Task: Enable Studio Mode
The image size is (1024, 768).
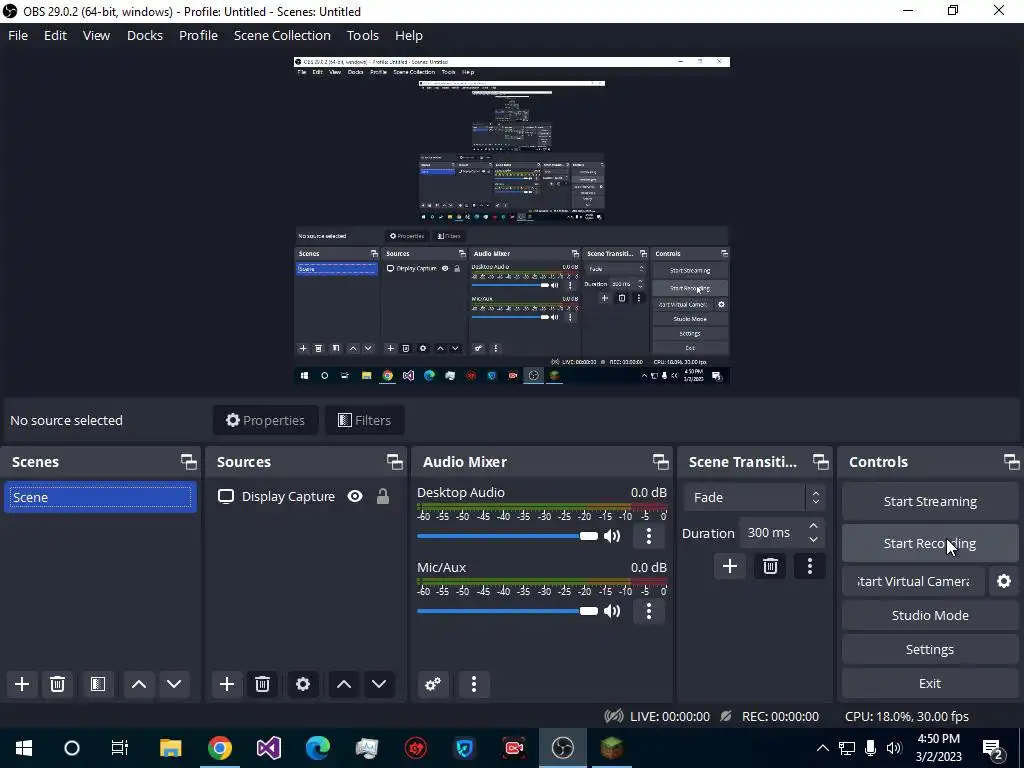Action: point(930,615)
